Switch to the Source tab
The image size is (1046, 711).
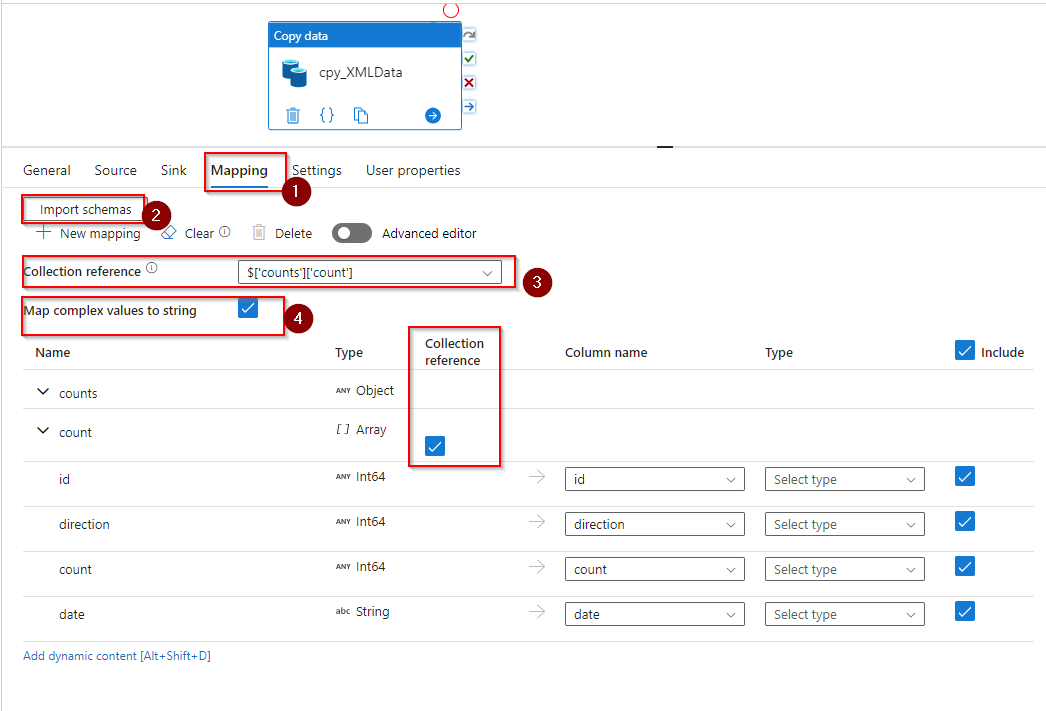[115, 170]
